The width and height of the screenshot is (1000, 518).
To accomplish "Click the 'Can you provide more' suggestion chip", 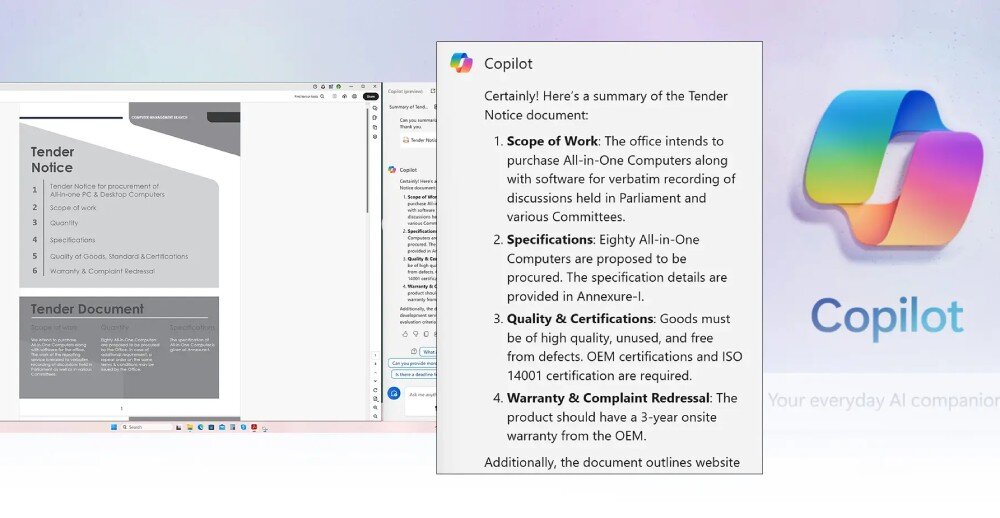I will tap(413, 363).
